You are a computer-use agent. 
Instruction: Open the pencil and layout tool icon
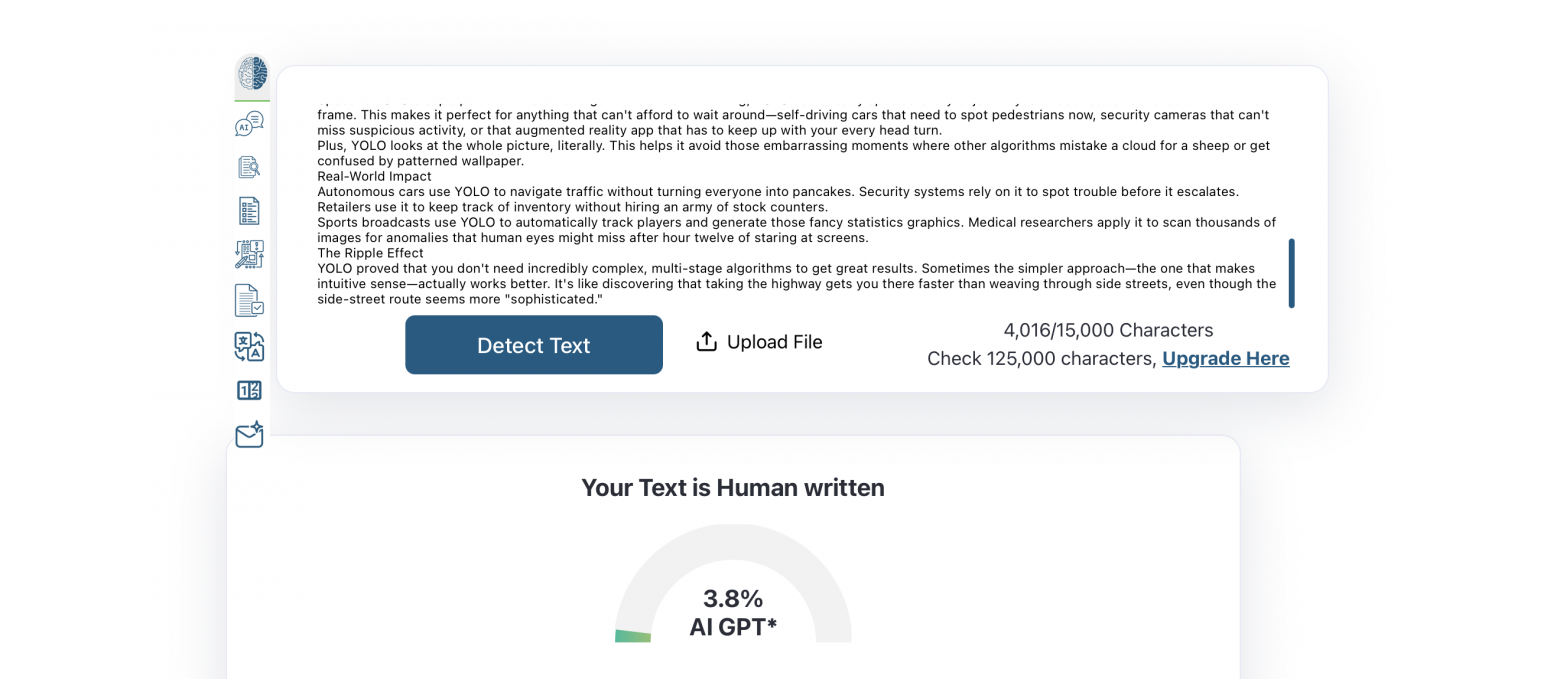tap(249, 254)
